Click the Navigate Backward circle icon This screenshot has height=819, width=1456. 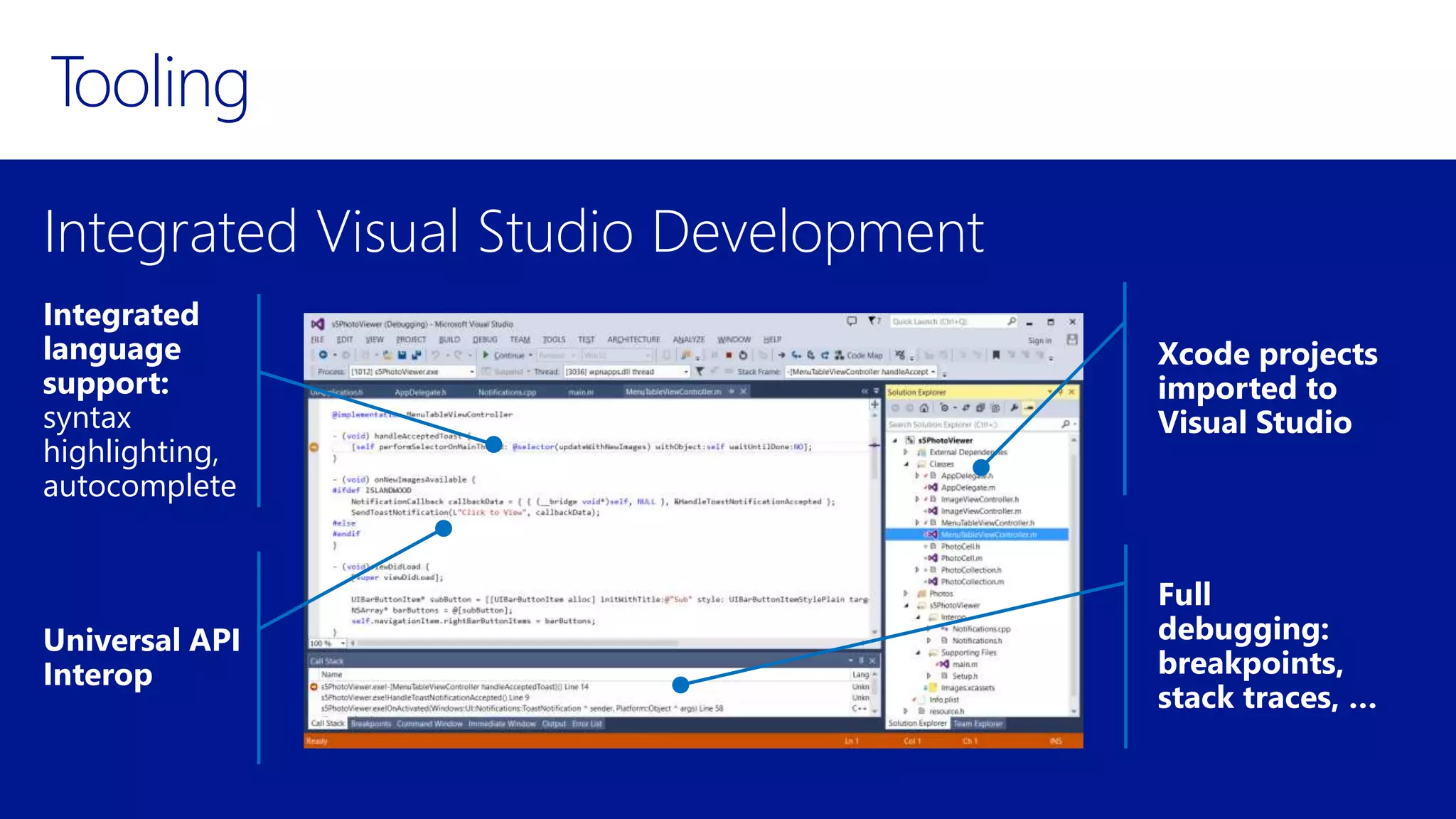coord(323,355)
